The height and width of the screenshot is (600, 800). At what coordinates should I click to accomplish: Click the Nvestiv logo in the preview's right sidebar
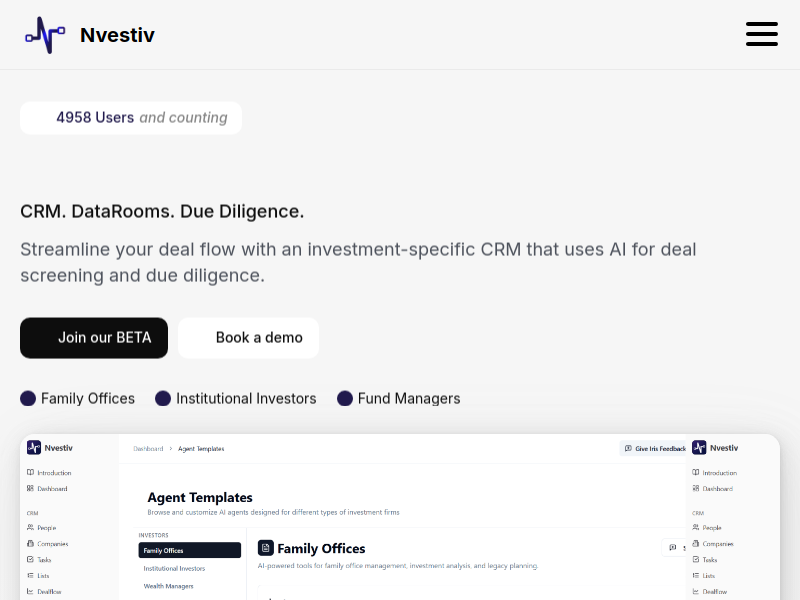pyautogui.click(x=699, y=447)
